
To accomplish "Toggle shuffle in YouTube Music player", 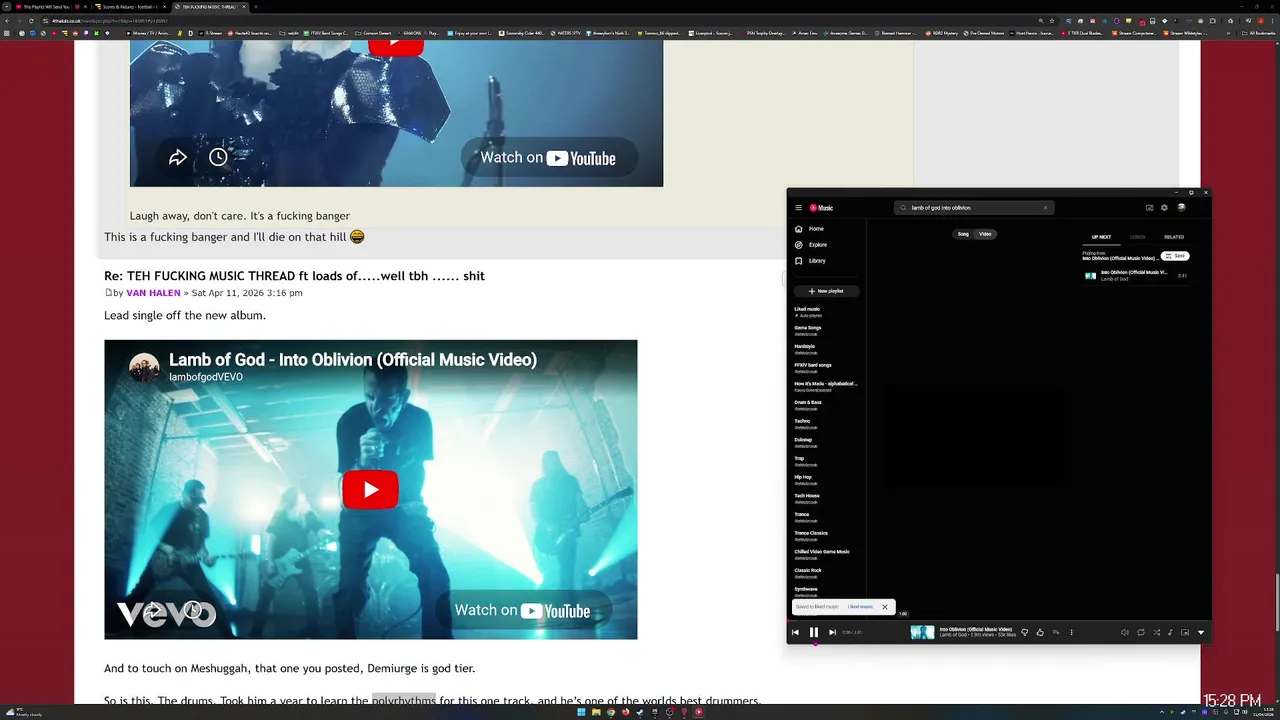I will pos(1157,632).
